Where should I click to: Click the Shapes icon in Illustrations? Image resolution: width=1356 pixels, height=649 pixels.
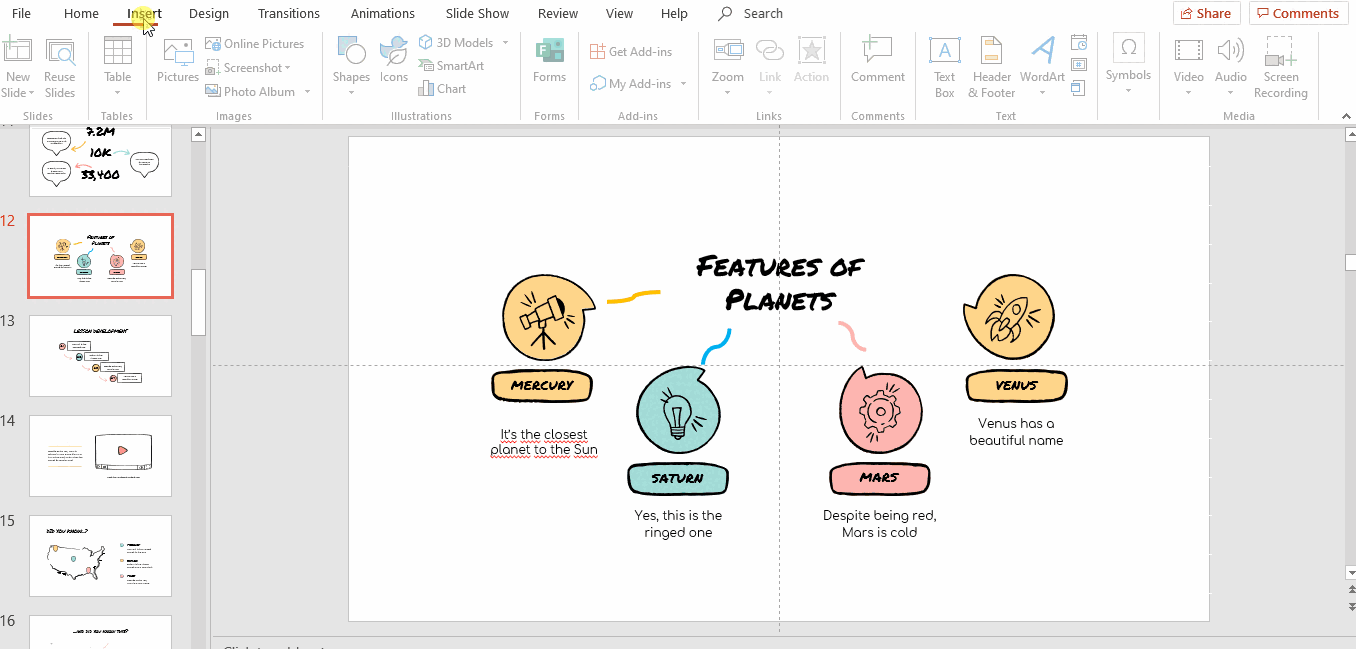tap(351, 60)
